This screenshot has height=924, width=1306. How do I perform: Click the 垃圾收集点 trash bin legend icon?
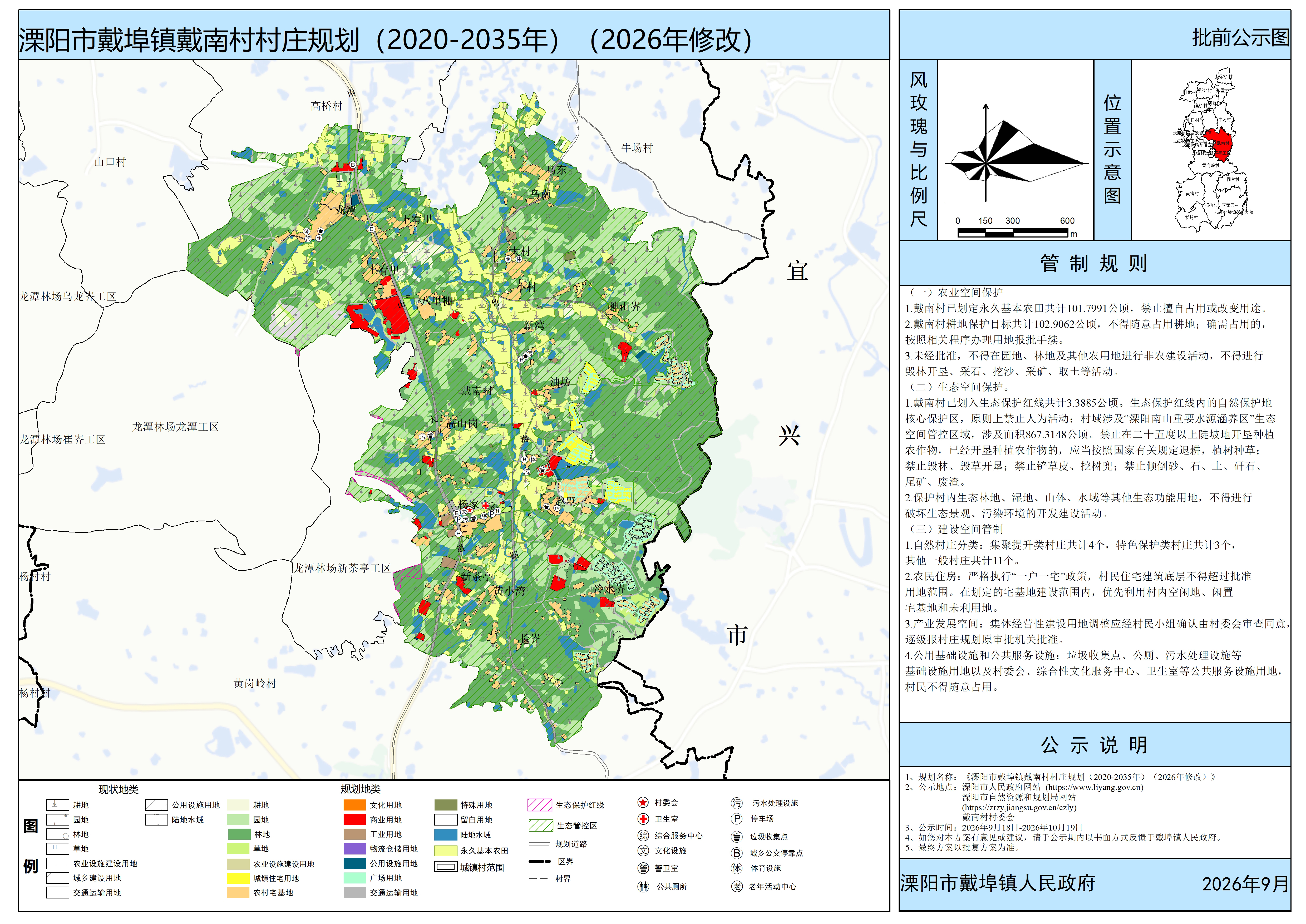click(x=737, y=837)
